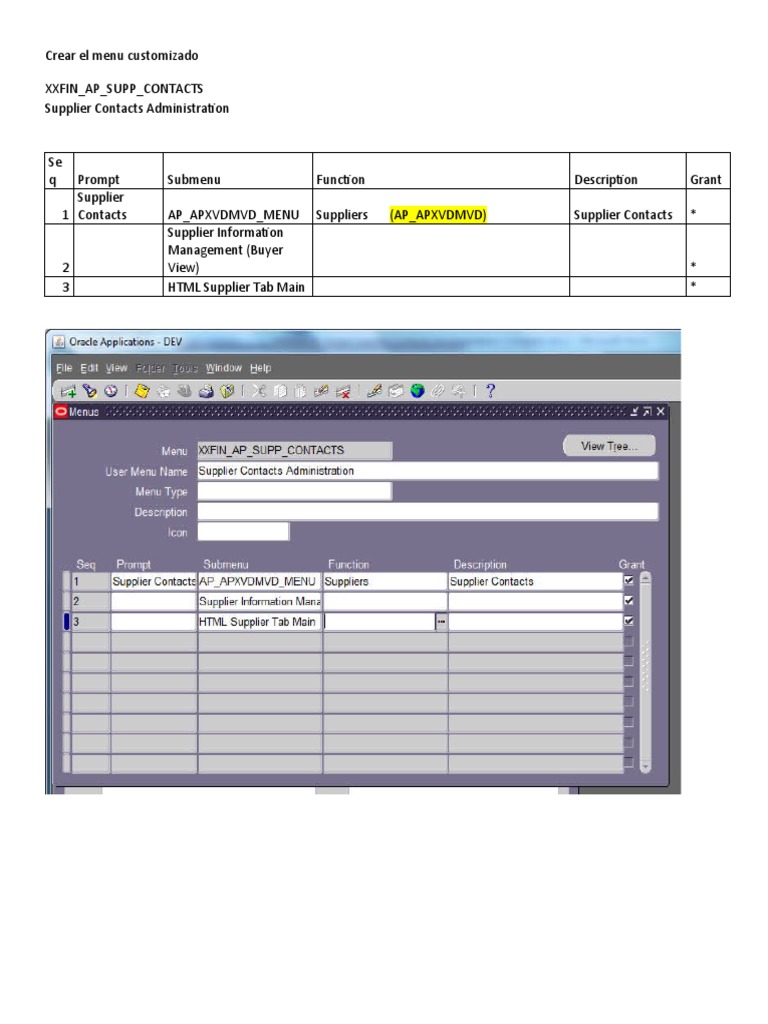Click the Attachments paperclip icon
Screen dimensions: 768x1024
tap(438, 391)
